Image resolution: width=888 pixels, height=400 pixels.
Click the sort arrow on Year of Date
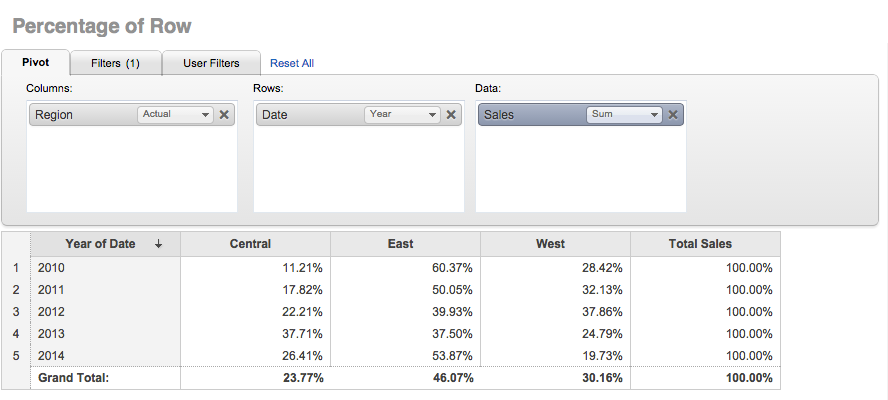pyautogui.click(x=159, y=244)
